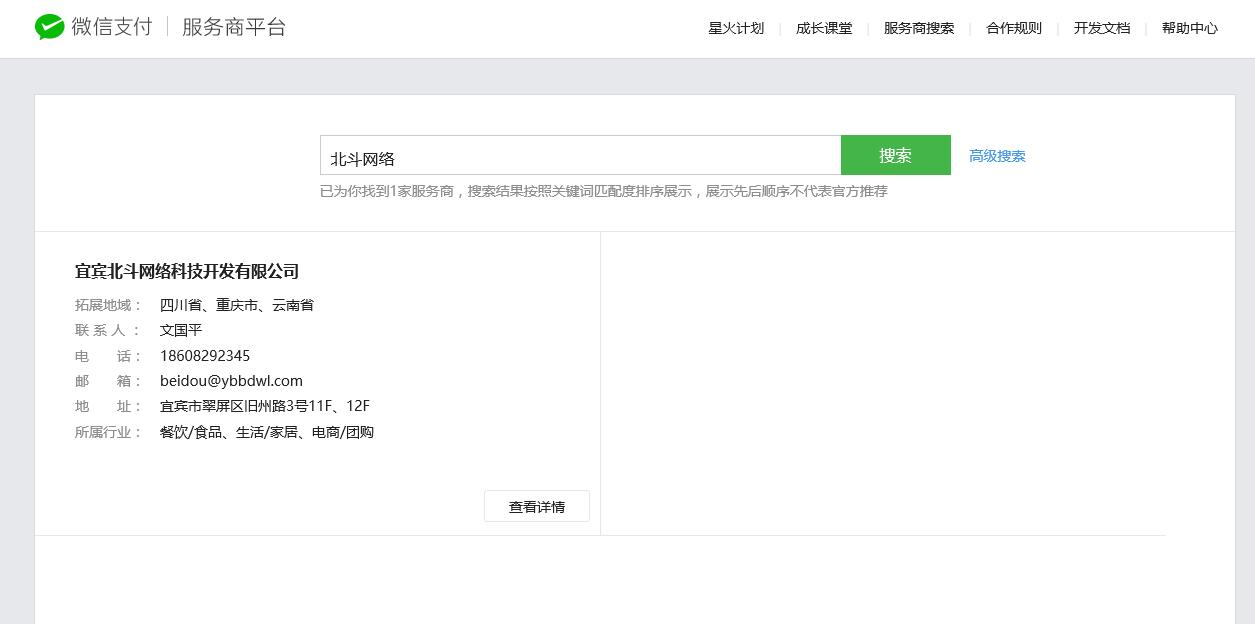Open the 星火计划 menu item
Image resolution: width=1255 pixels, height=624 pixels.
click(x=735, y=29)
